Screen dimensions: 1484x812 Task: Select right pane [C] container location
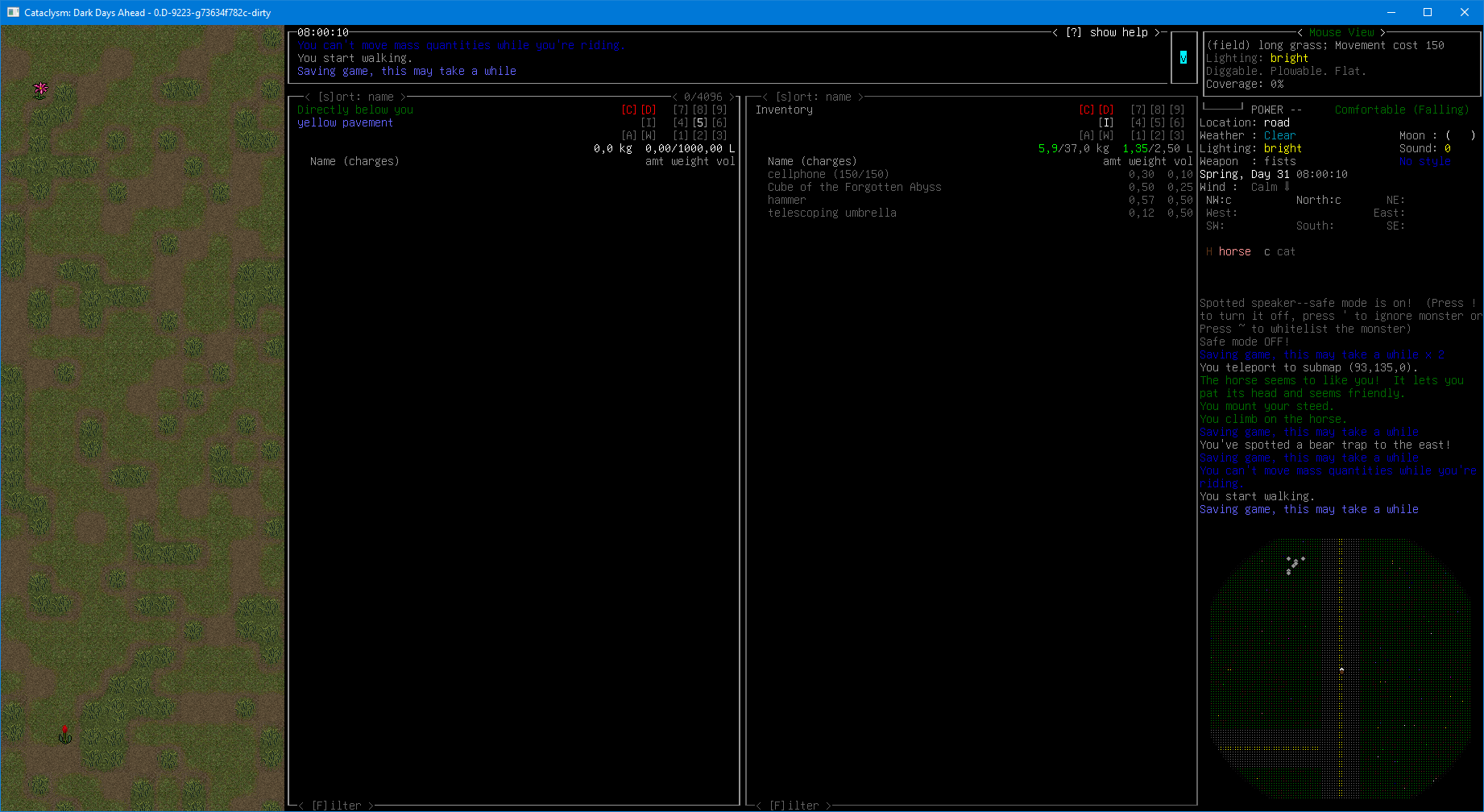1087,110
